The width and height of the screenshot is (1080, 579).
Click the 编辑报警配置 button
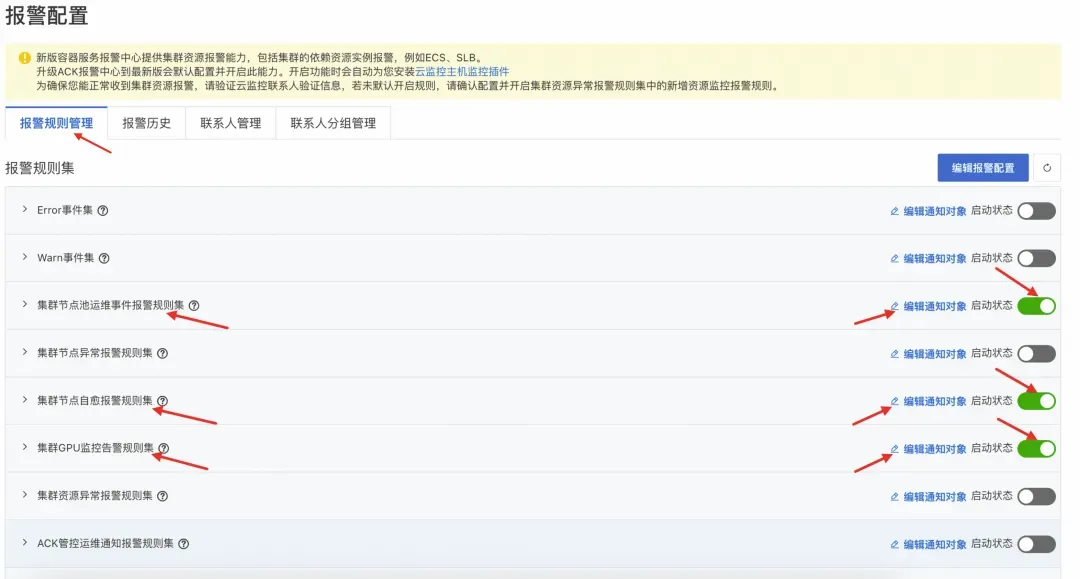pyautogui.click(x=983, y=168)
